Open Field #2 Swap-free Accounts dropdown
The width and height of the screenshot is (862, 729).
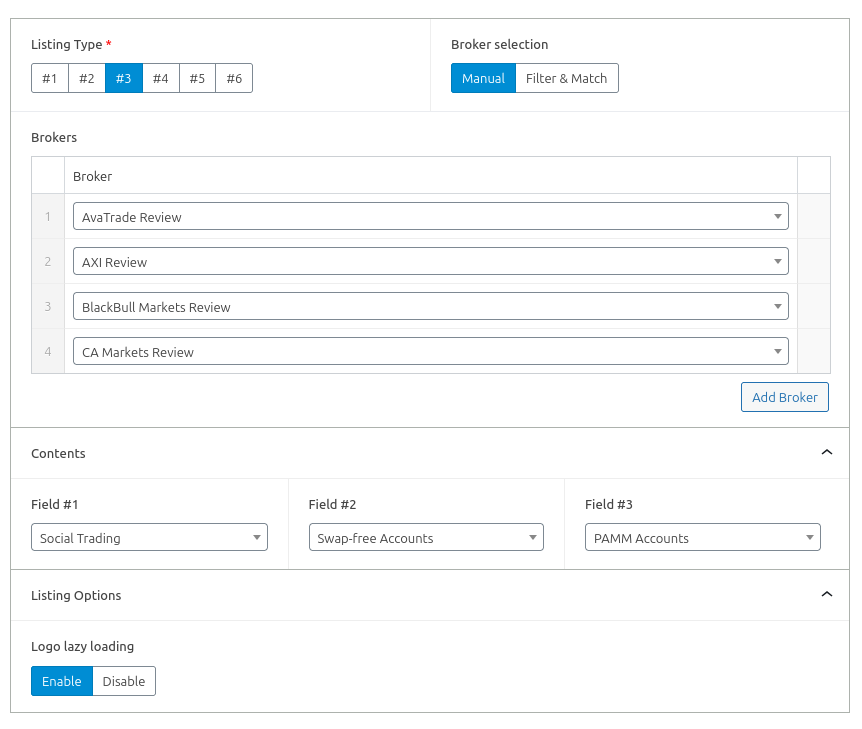coord(426,537)
